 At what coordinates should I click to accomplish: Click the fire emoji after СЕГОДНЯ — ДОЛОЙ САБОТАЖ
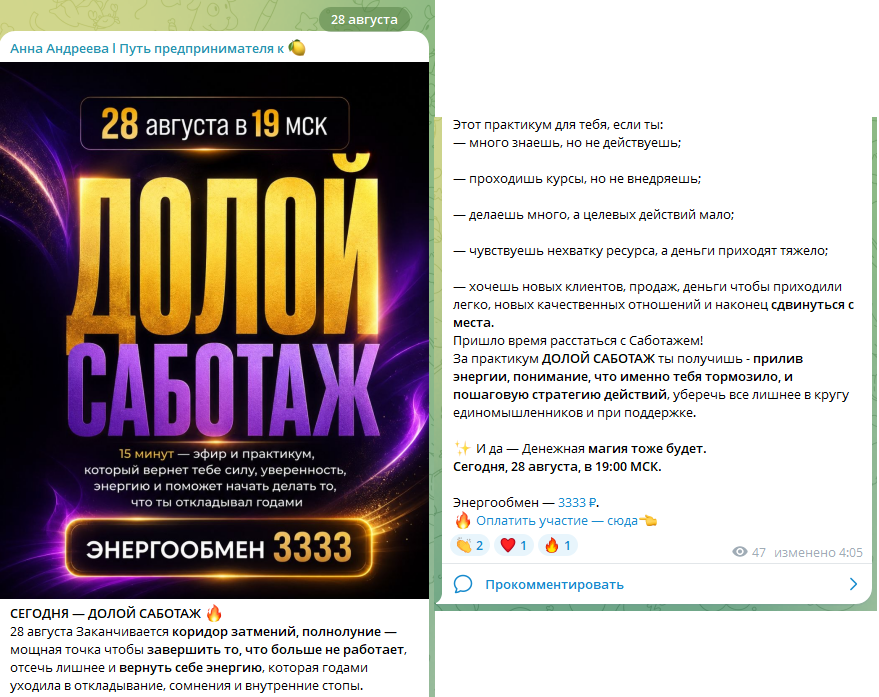pos(214,613)
